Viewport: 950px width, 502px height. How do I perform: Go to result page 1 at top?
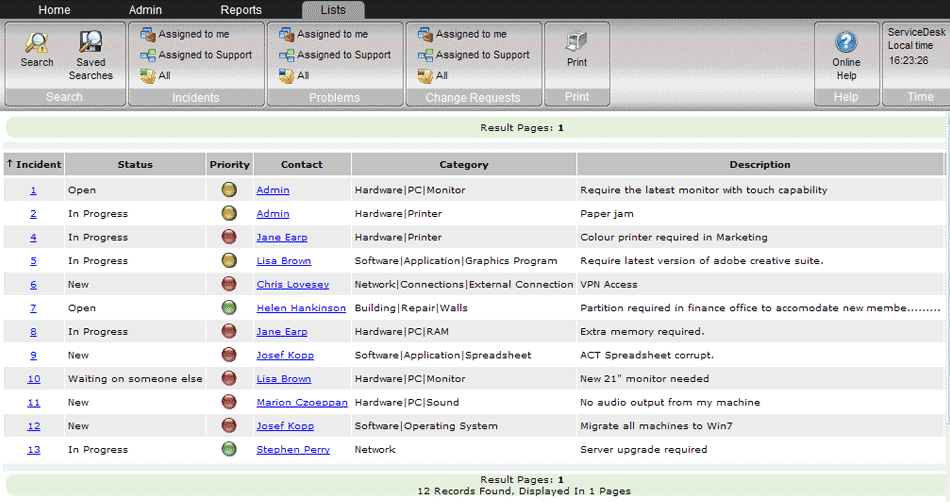[x=560, y=128]
